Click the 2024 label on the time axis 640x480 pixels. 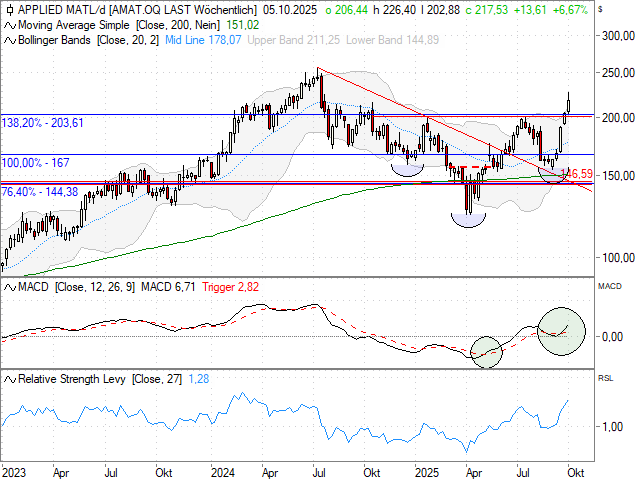(223, 469)
